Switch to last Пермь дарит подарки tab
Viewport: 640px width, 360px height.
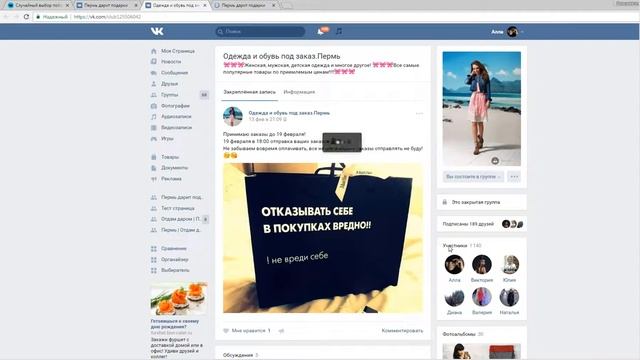click(244, 5)
